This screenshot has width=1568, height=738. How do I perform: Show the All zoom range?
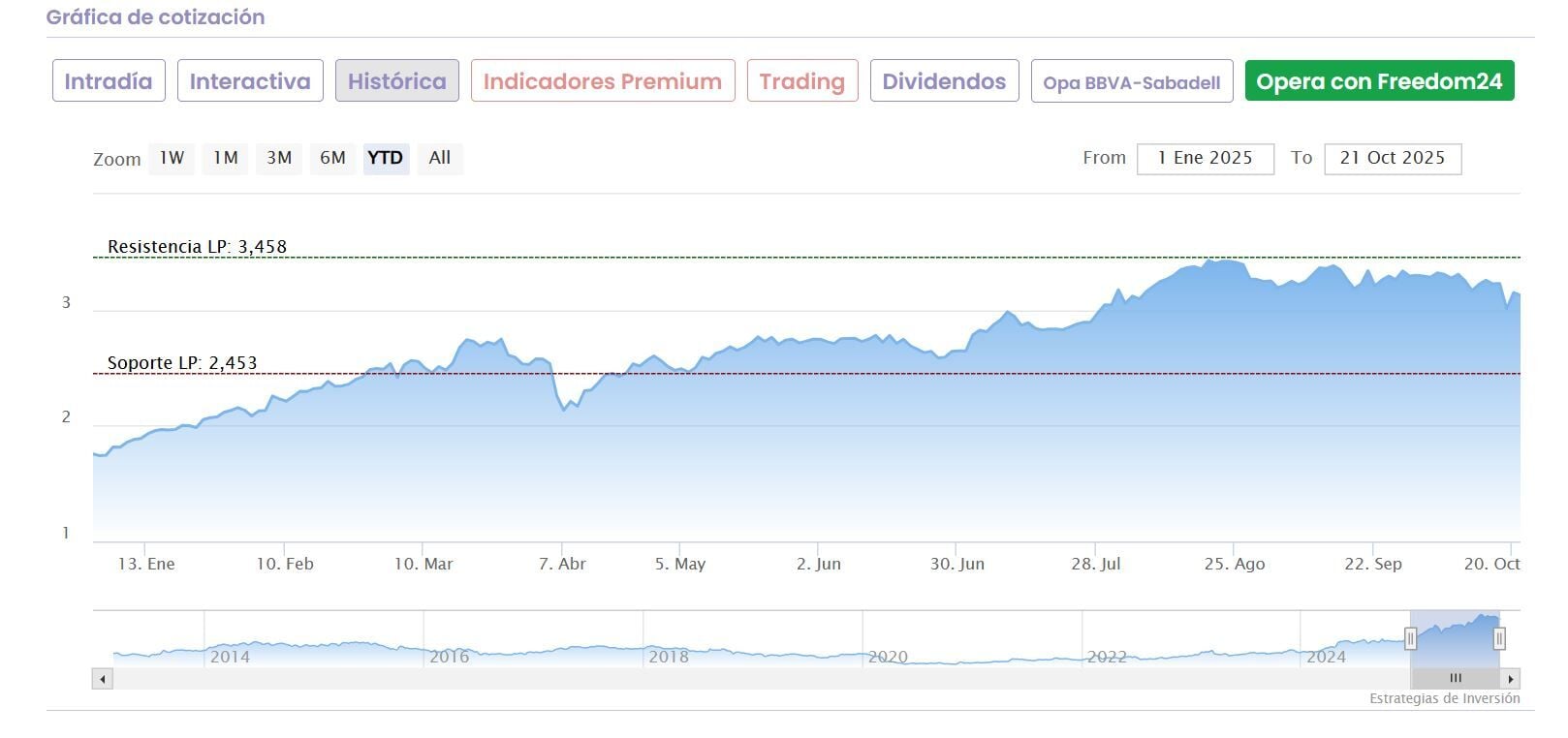440,158
